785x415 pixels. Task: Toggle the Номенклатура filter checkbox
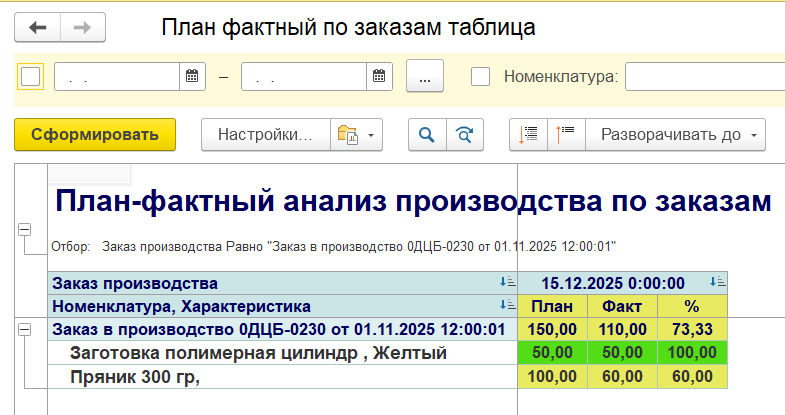[x=481, y=76]
